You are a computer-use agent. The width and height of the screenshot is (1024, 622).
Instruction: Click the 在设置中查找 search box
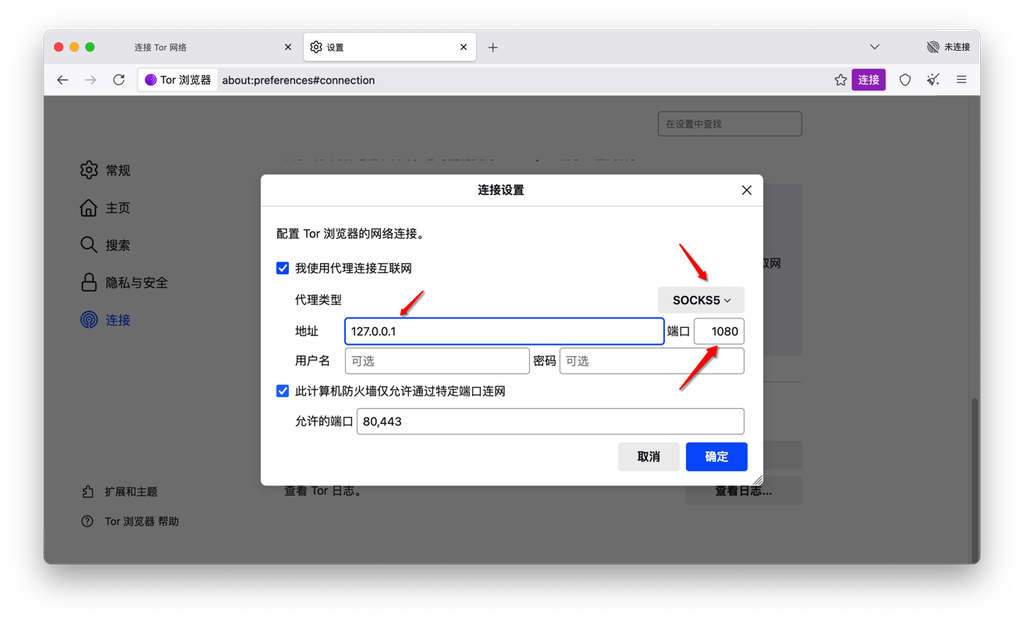[729, 124]
